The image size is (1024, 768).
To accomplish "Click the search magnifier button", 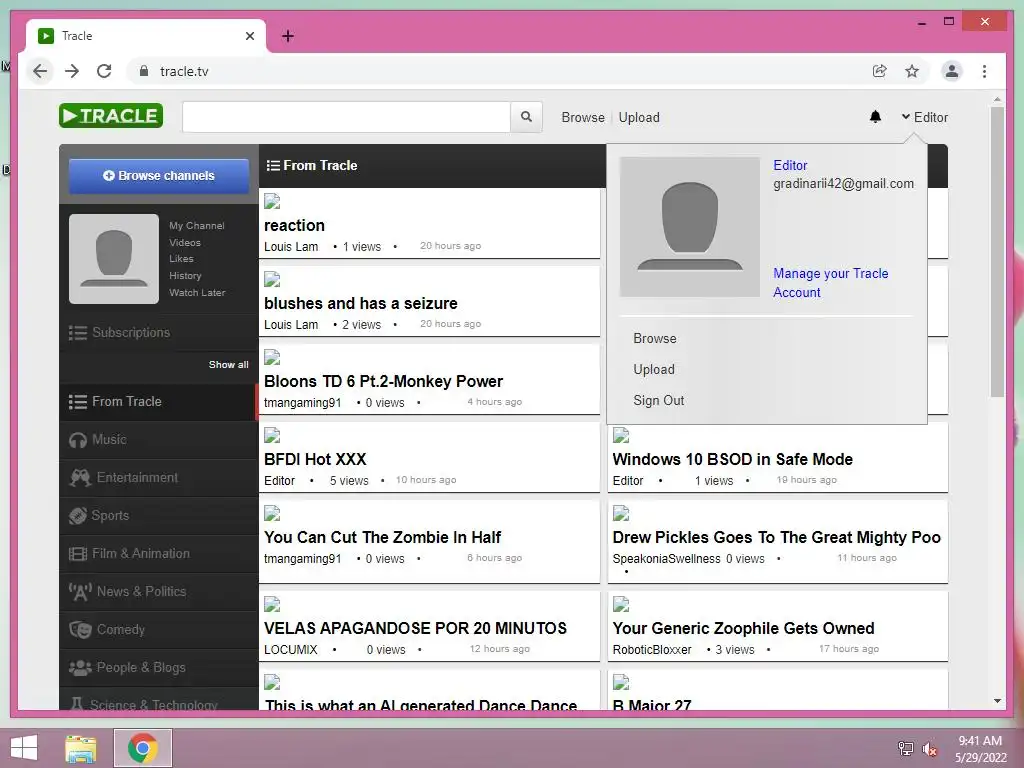I will [x=526, y=117].
